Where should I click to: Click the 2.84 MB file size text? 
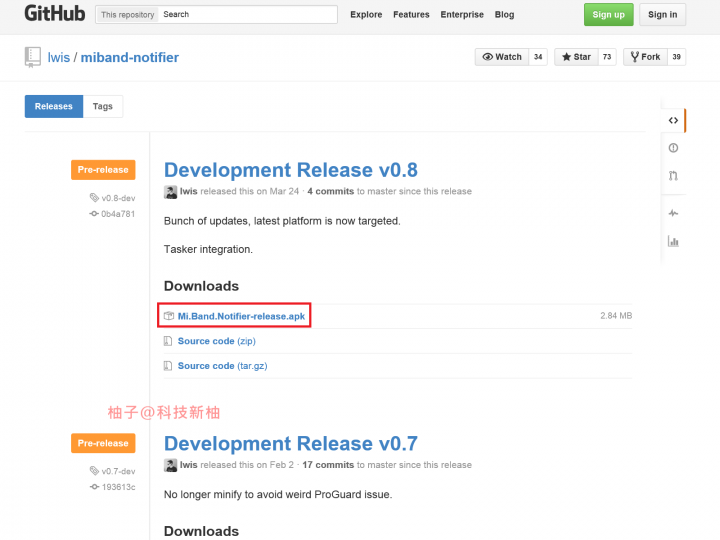click(x=616, y=316)
